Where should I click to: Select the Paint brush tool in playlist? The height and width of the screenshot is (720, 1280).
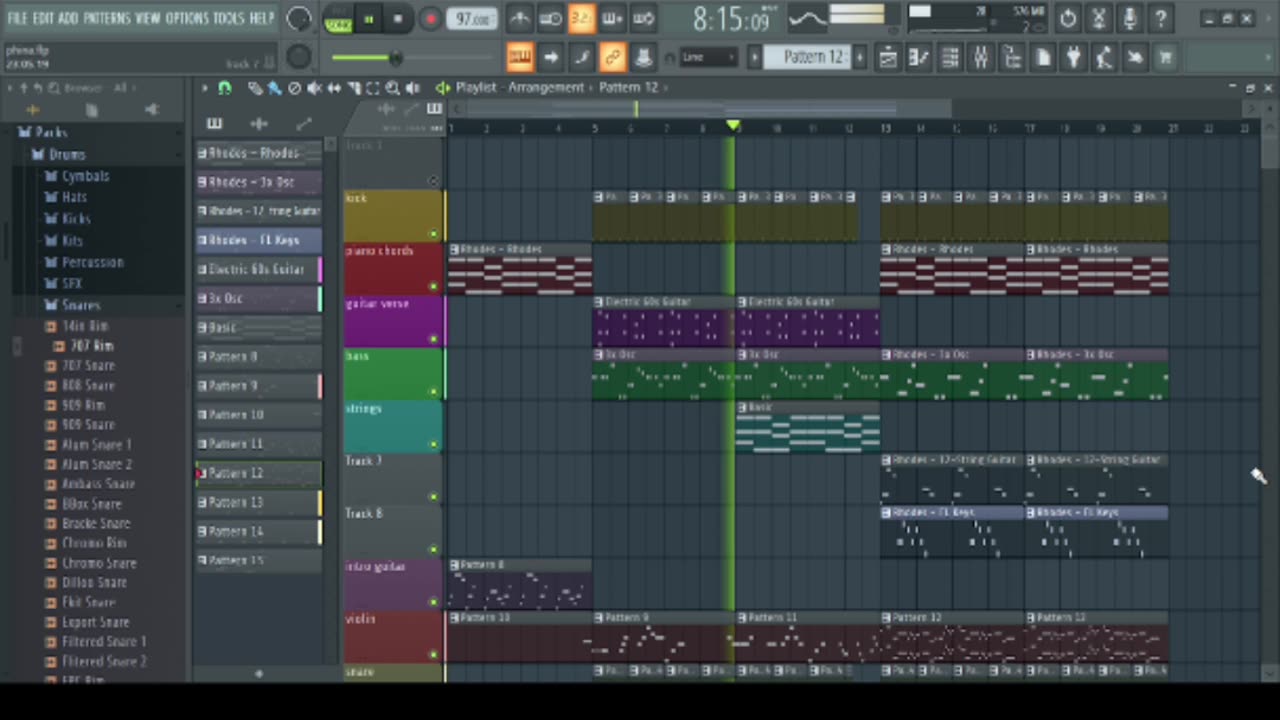273,88
